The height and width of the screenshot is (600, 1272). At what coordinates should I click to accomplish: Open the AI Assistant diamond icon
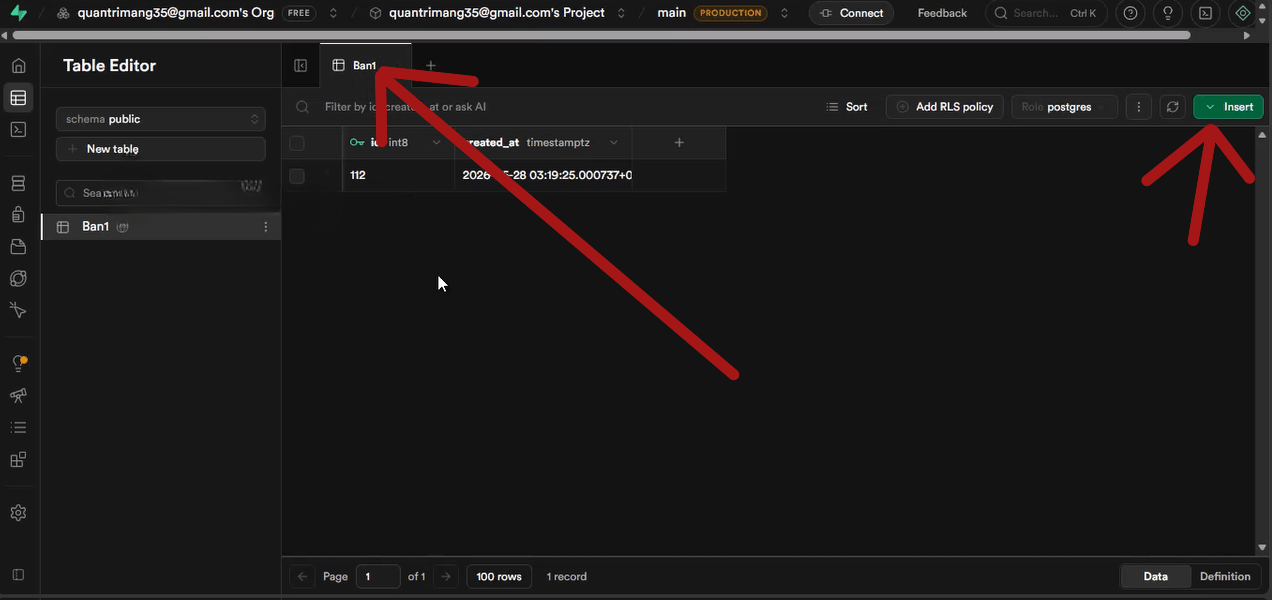point(1243,13)
